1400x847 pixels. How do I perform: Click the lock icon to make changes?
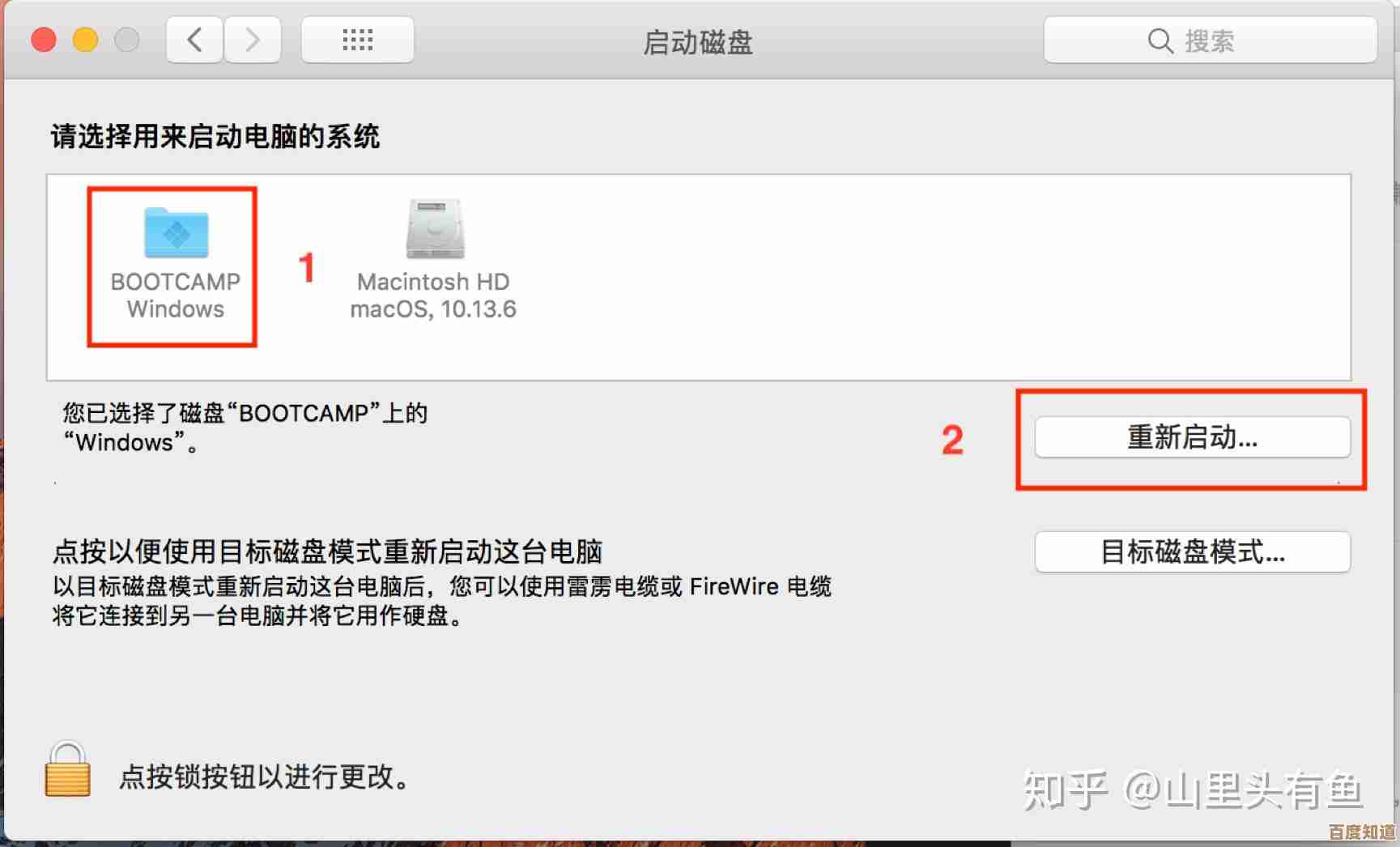click(x=67, y=769)
